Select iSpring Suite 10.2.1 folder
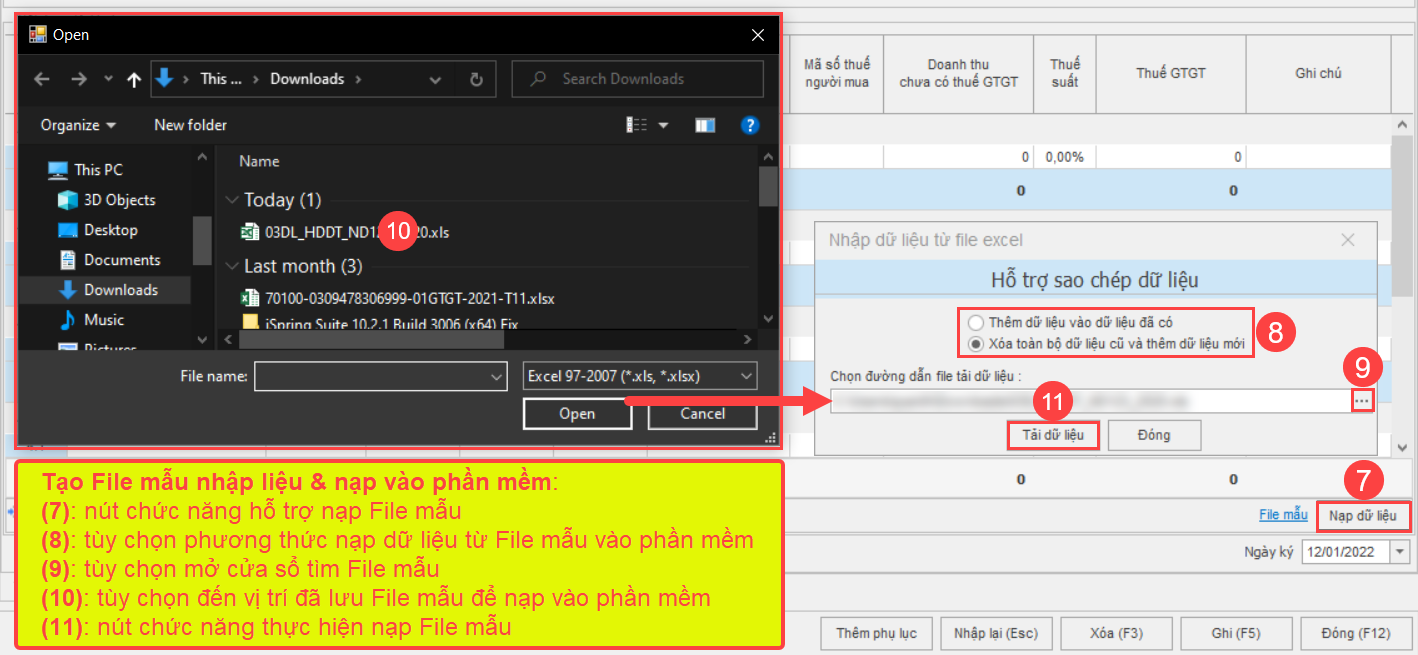Image resolution: width=1418 pixels, height=655 pixels. [x=380, y=323]
